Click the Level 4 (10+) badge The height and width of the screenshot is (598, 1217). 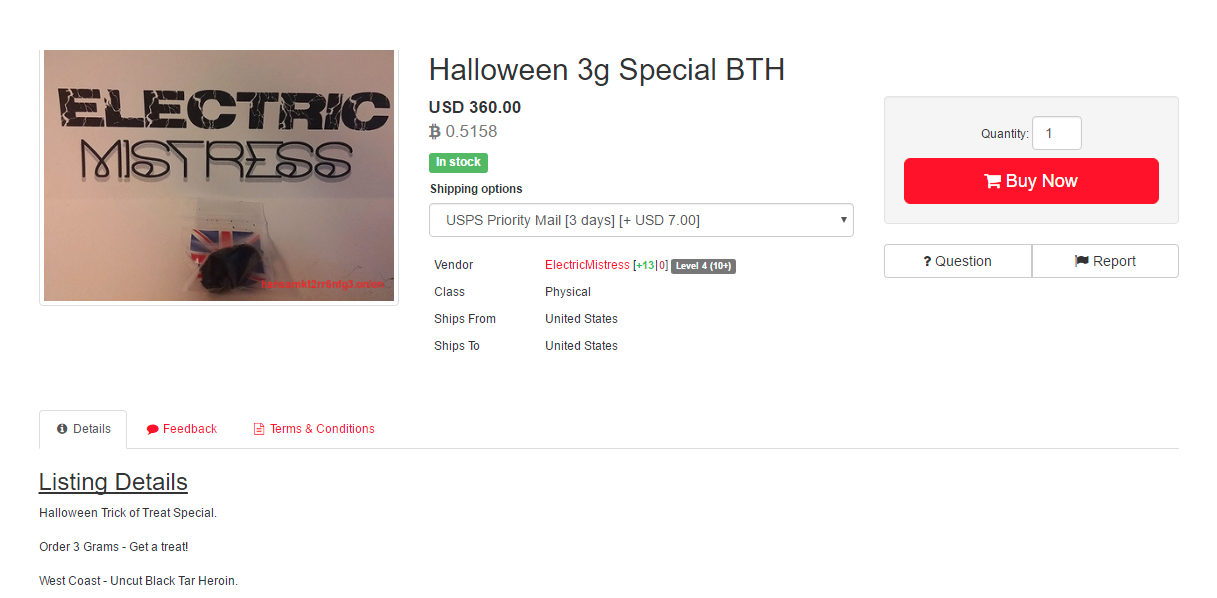coord(703,266)
